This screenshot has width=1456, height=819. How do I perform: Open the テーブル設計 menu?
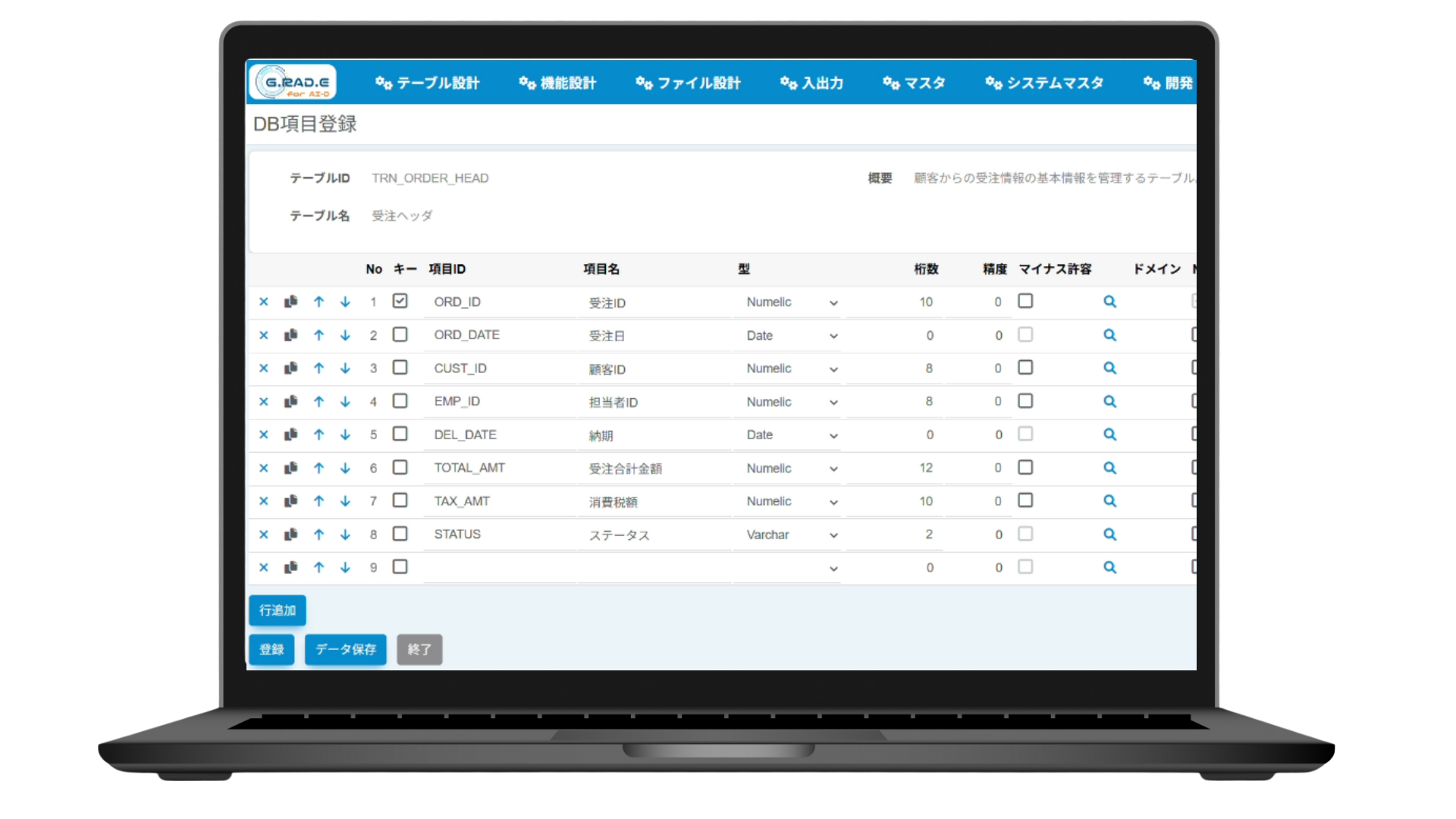(428, 83)
